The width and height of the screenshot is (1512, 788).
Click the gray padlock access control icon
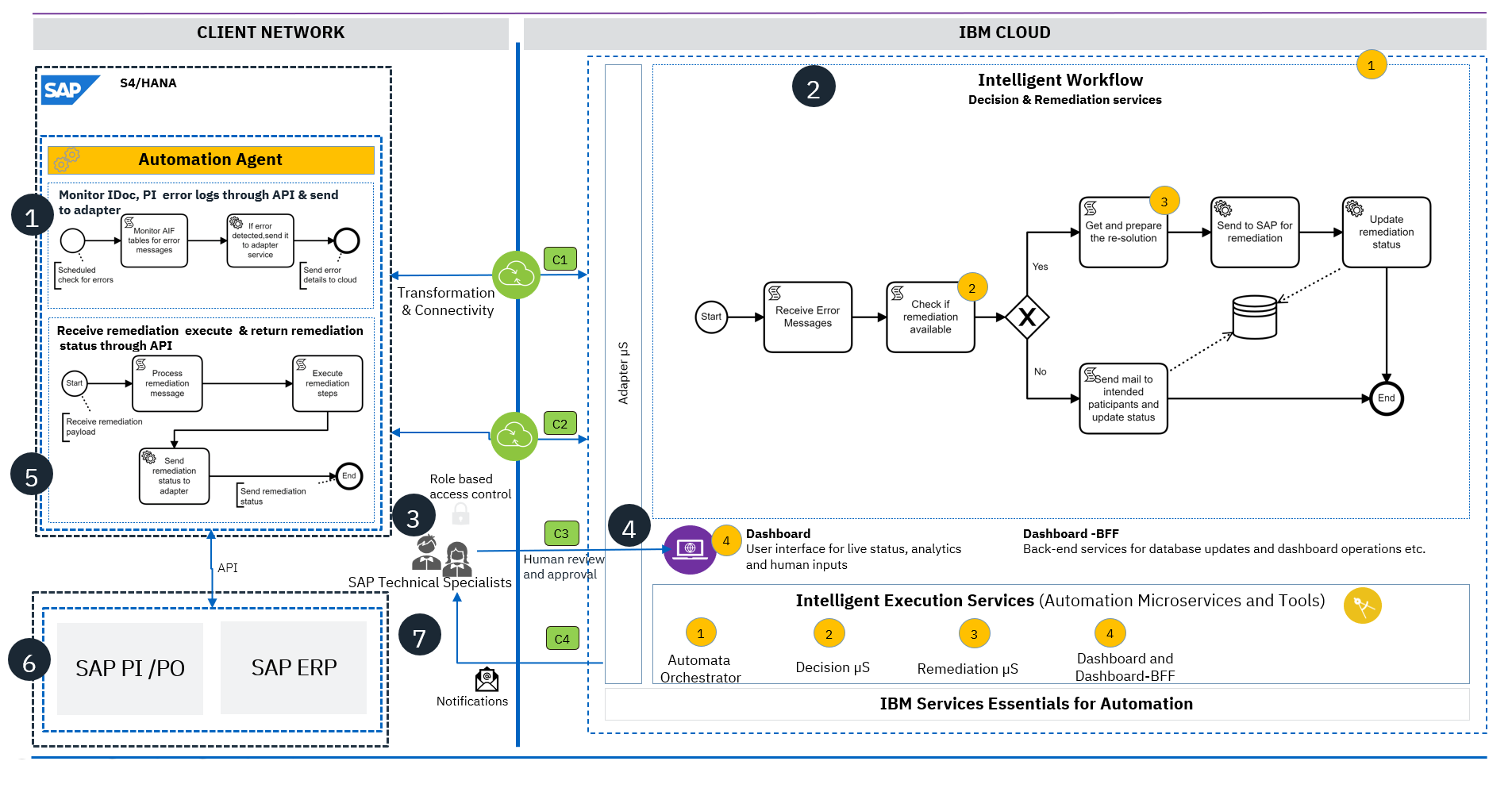tap(460, 514)
